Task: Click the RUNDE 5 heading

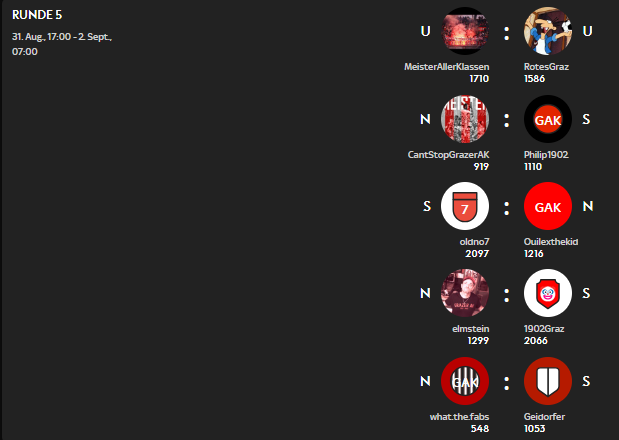Action: (x=37, y=15)
